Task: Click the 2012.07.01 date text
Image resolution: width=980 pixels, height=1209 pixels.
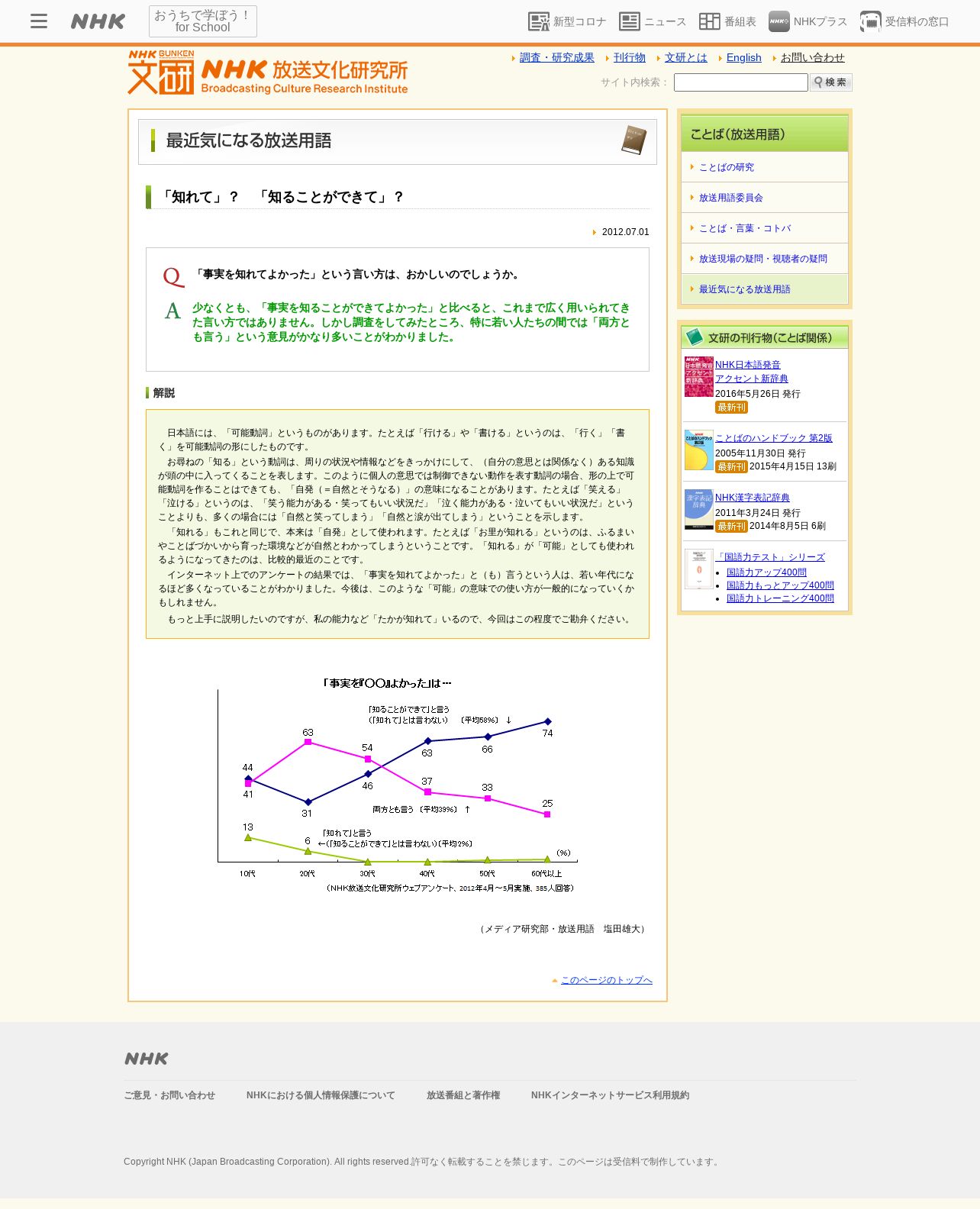Action: 625,232
